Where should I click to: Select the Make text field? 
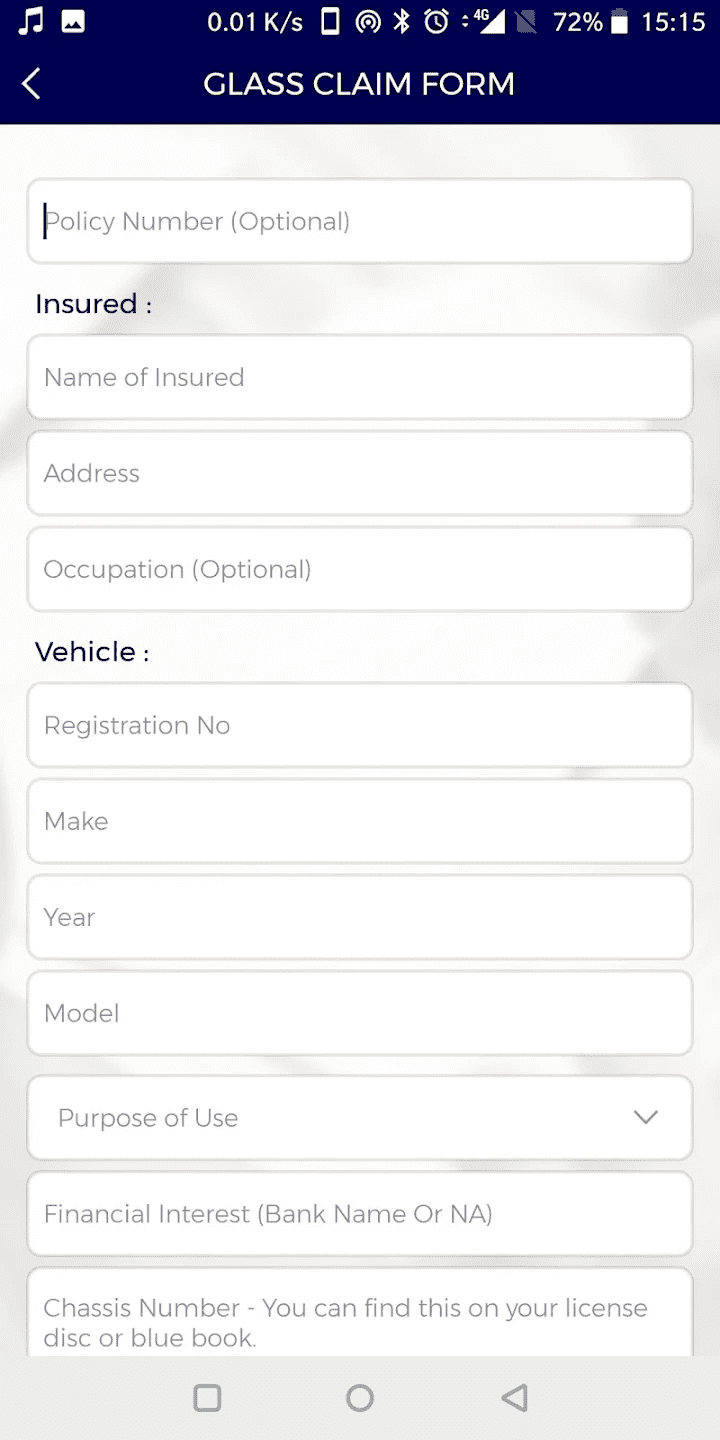[x=360, y=821]
